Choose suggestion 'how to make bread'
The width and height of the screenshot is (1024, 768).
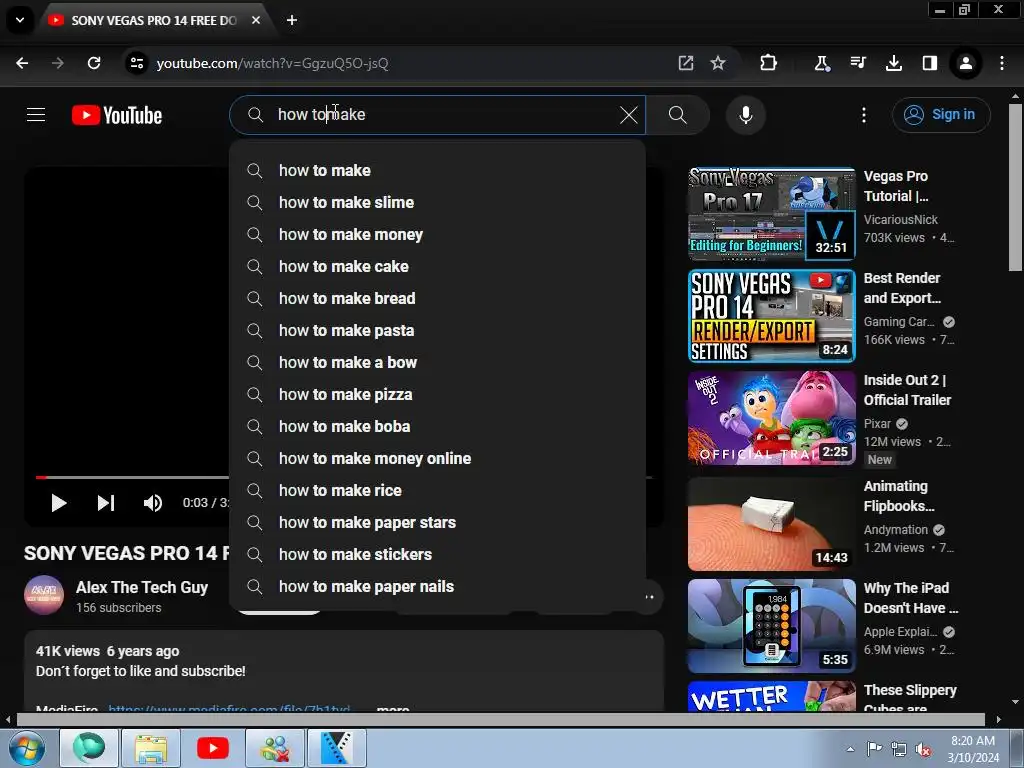(437, 298)
